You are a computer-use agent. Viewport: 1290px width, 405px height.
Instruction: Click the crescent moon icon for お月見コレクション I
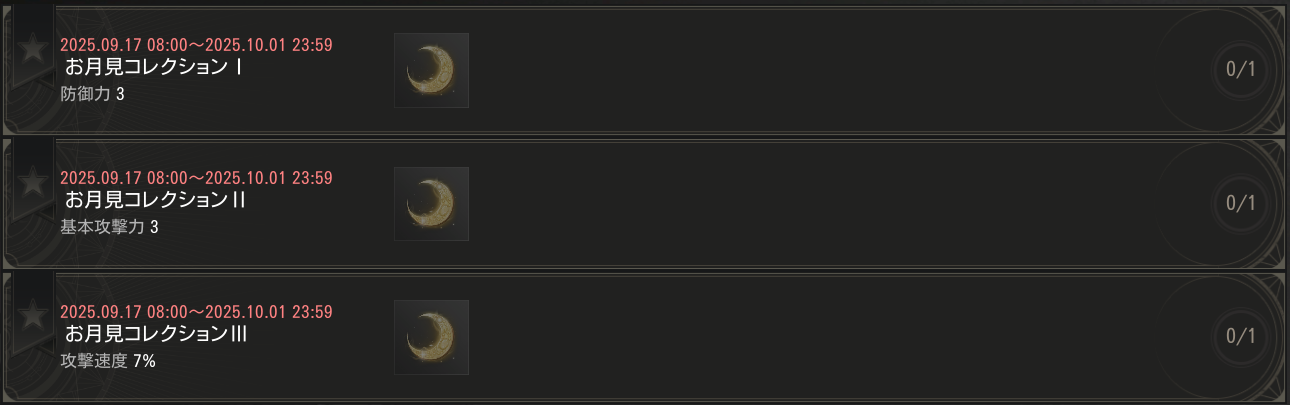(431, 70)
